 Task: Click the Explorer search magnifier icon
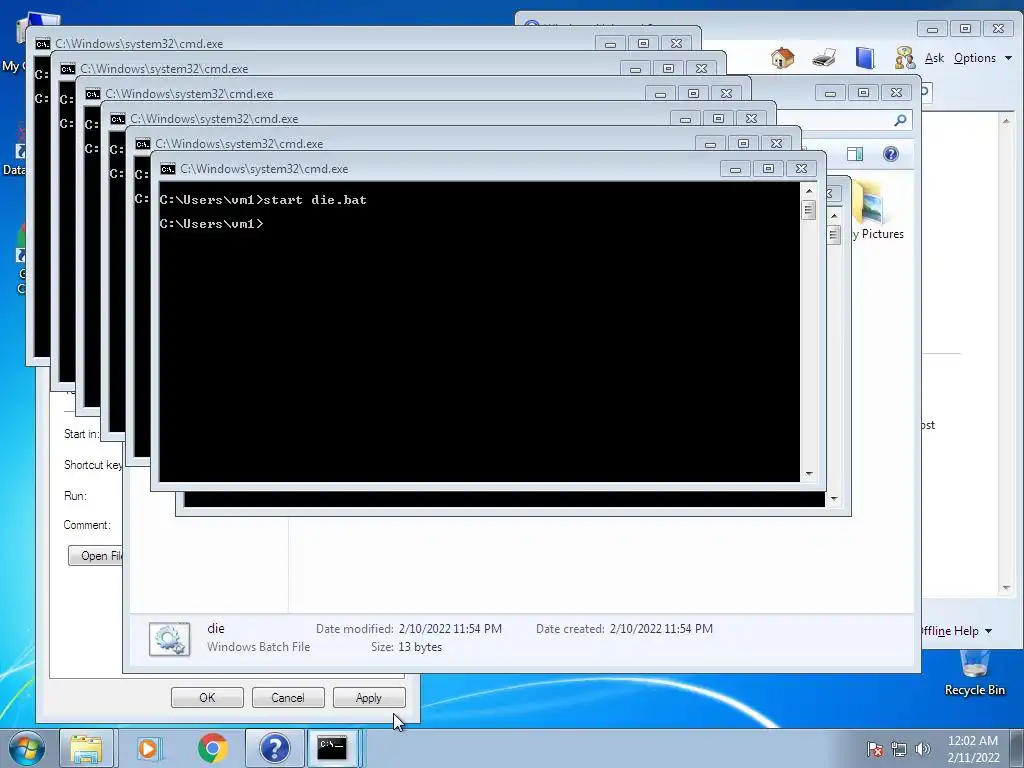point(900,120)
